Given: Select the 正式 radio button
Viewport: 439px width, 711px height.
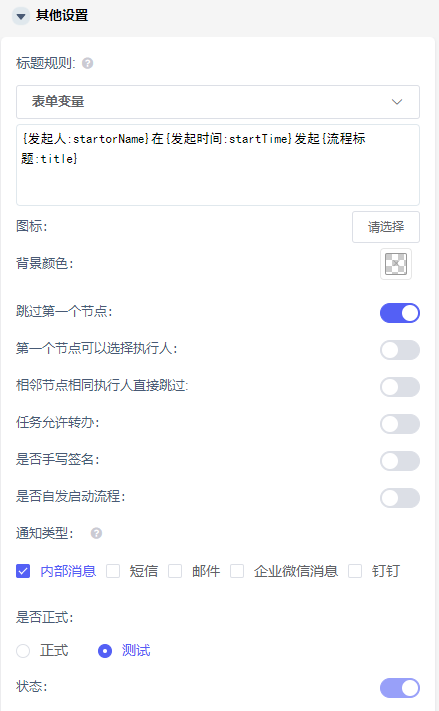Looking at the screenshot, I should tap(23, 651).
